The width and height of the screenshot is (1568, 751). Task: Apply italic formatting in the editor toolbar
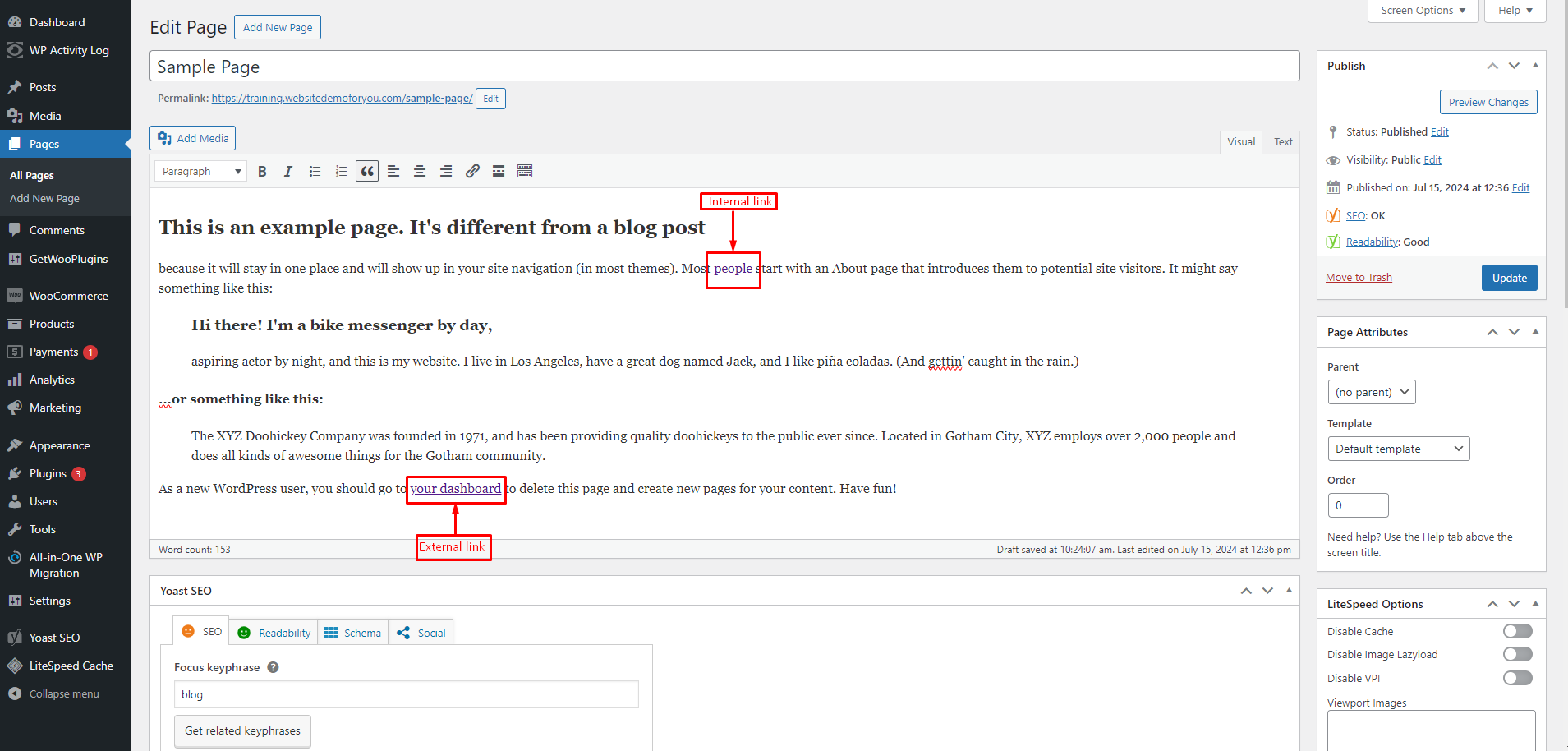(288, 172)
